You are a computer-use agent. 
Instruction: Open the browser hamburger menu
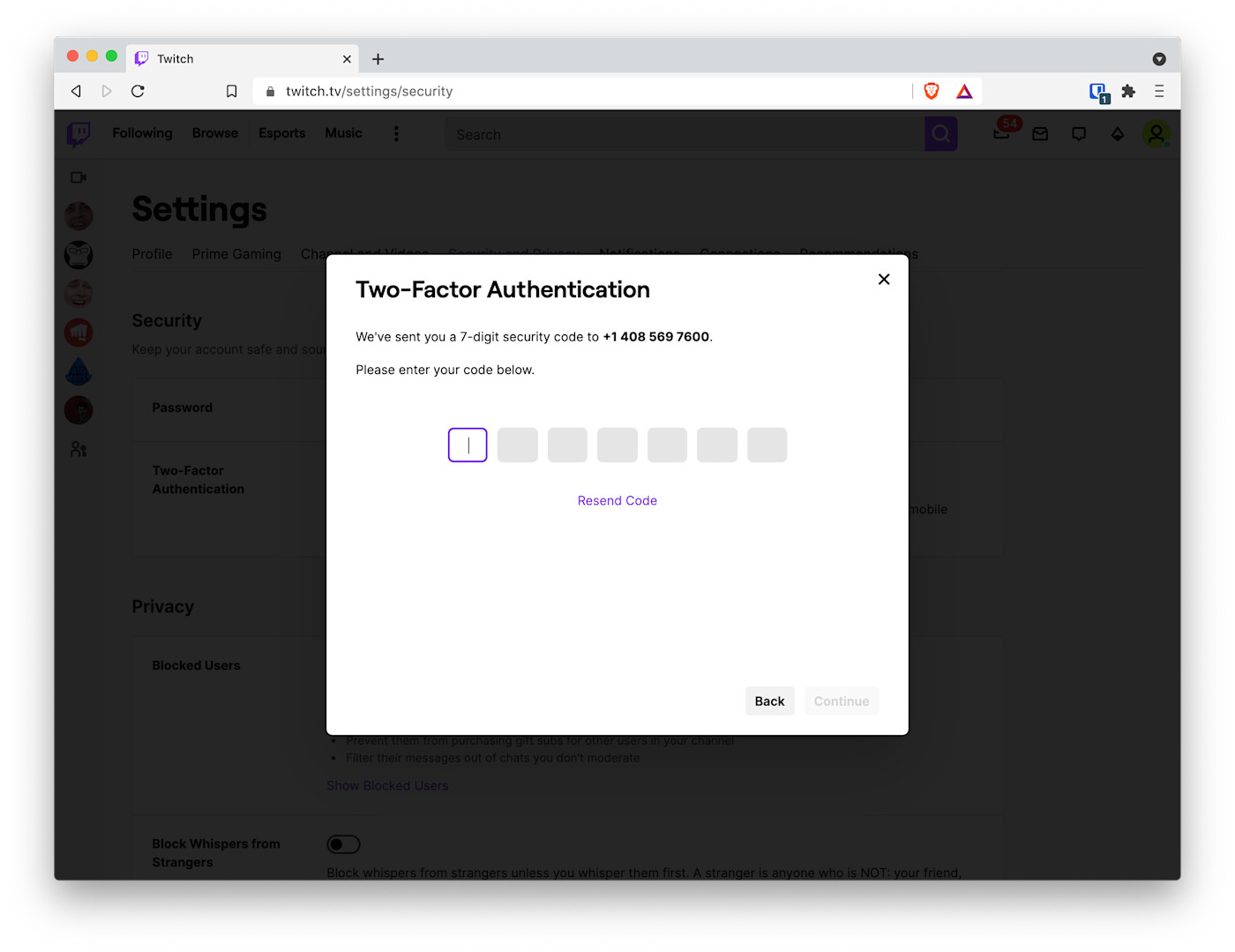click(1159, 90)
